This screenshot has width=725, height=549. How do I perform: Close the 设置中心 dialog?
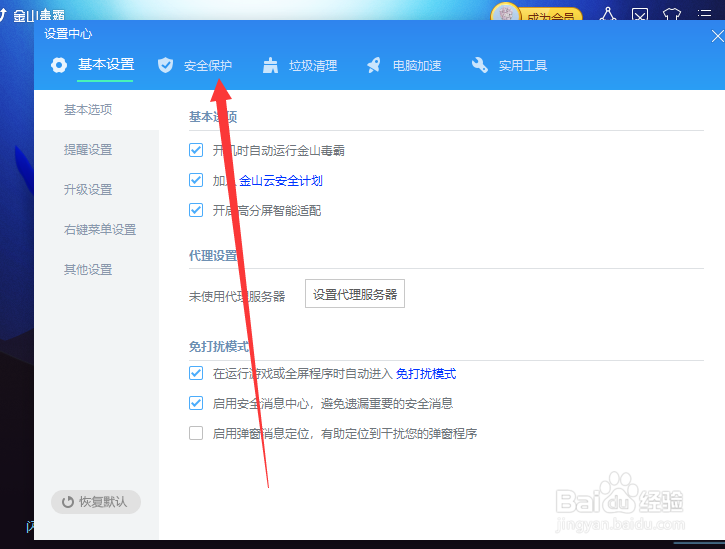click(x=717, y=36)
